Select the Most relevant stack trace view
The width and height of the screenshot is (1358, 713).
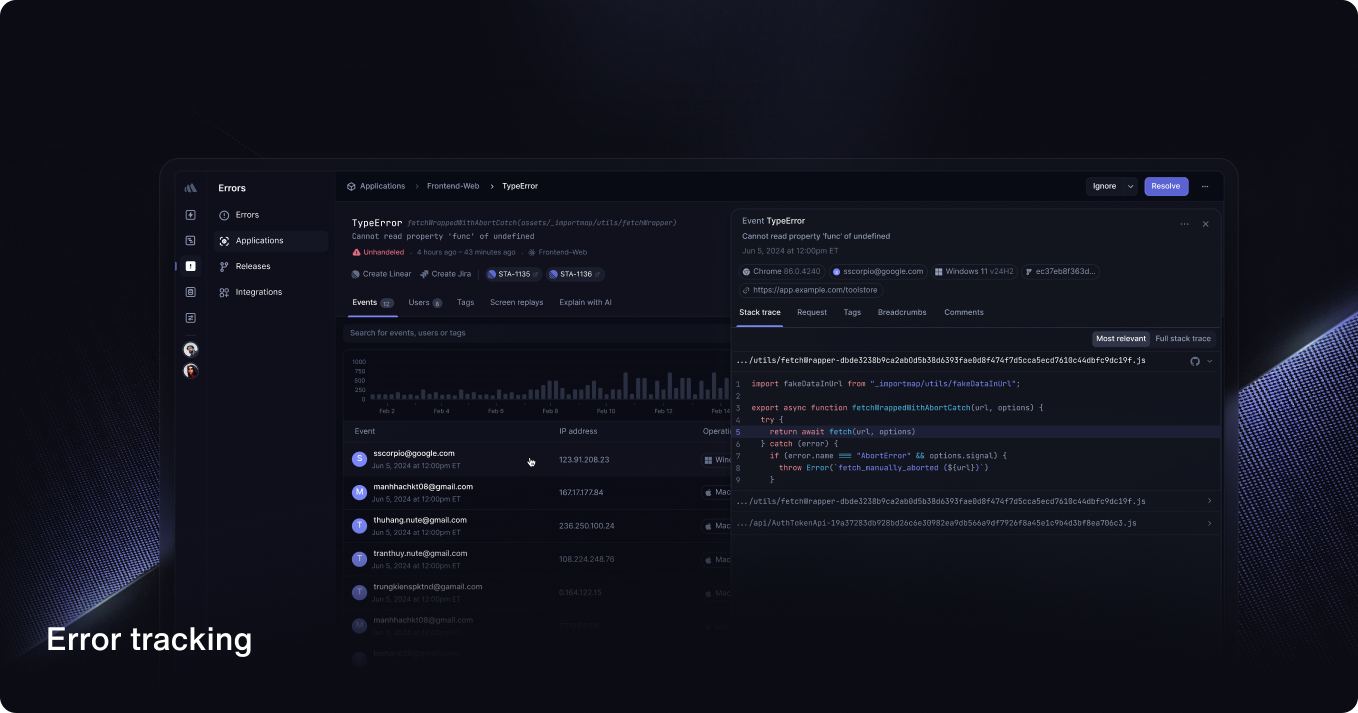pyautogui.click(x=1120, y=338)
